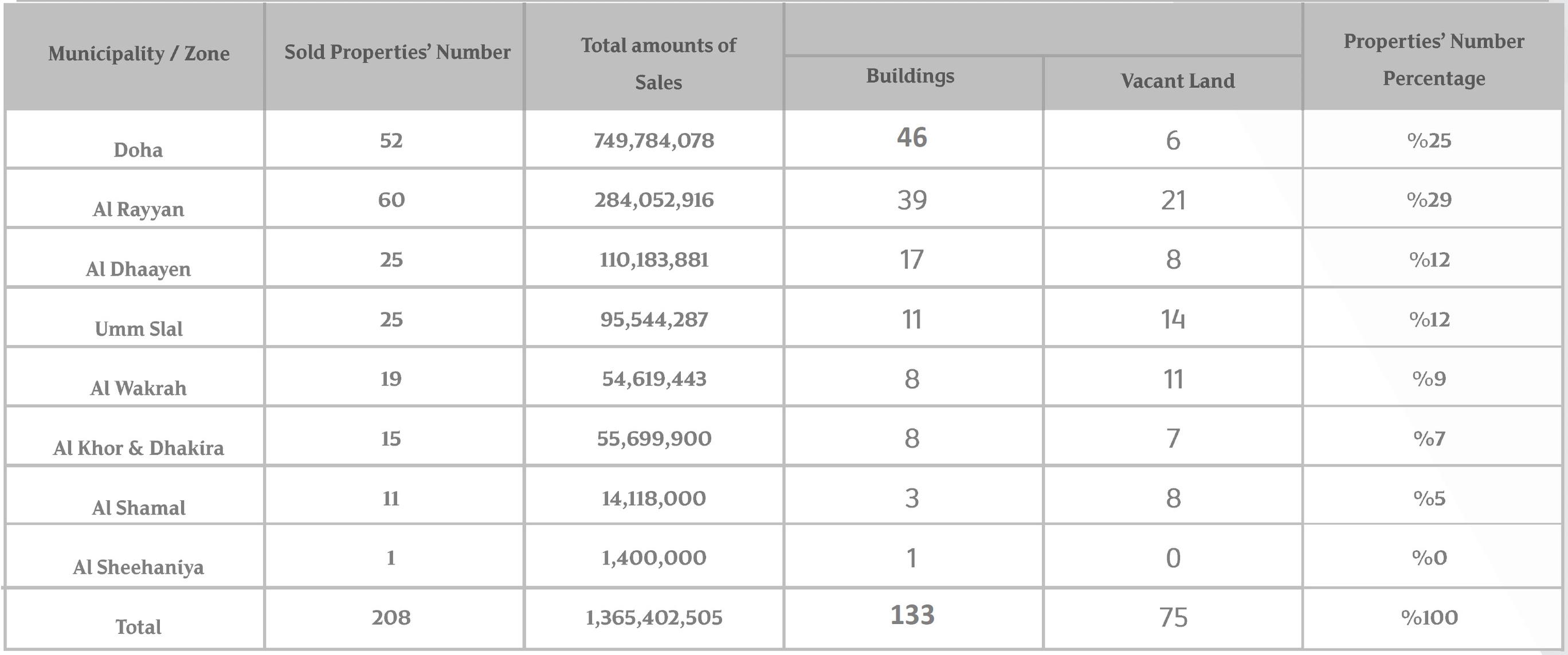1568x655 pixels.
Task: Click the Al Shamal row label
Action: point(138,508)
